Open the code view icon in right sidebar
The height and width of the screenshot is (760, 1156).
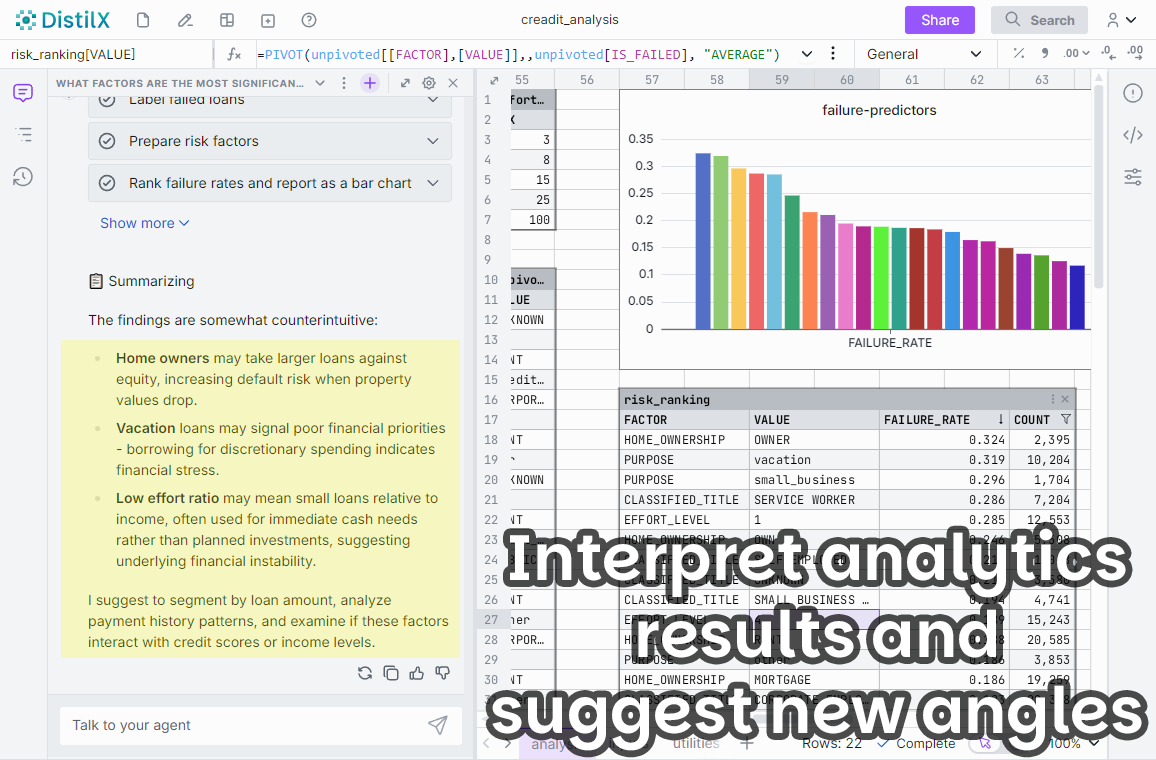pyautogui.click(x=1132, y=135)
